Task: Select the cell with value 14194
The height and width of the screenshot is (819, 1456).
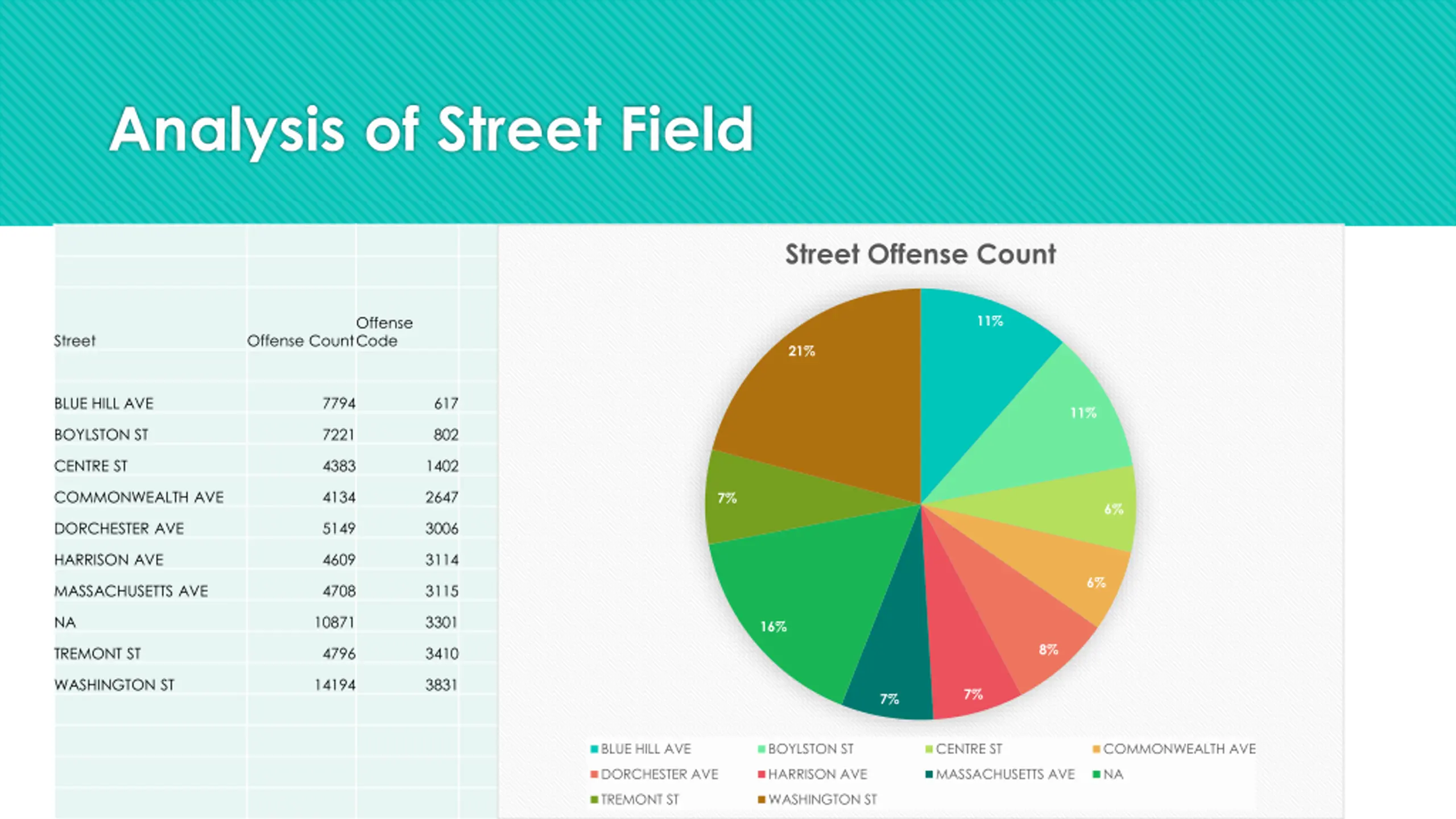Action: (335, 685)
